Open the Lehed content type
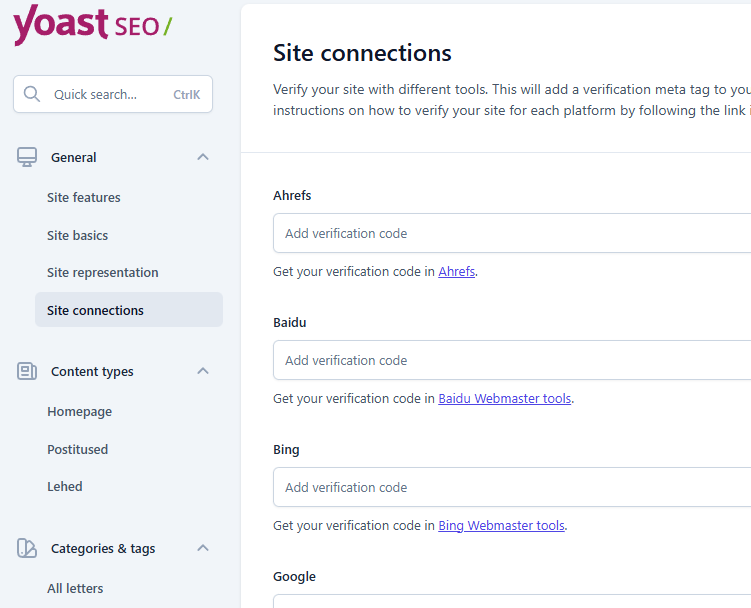Viewport: 751px width, 608px height. [65, 486]
